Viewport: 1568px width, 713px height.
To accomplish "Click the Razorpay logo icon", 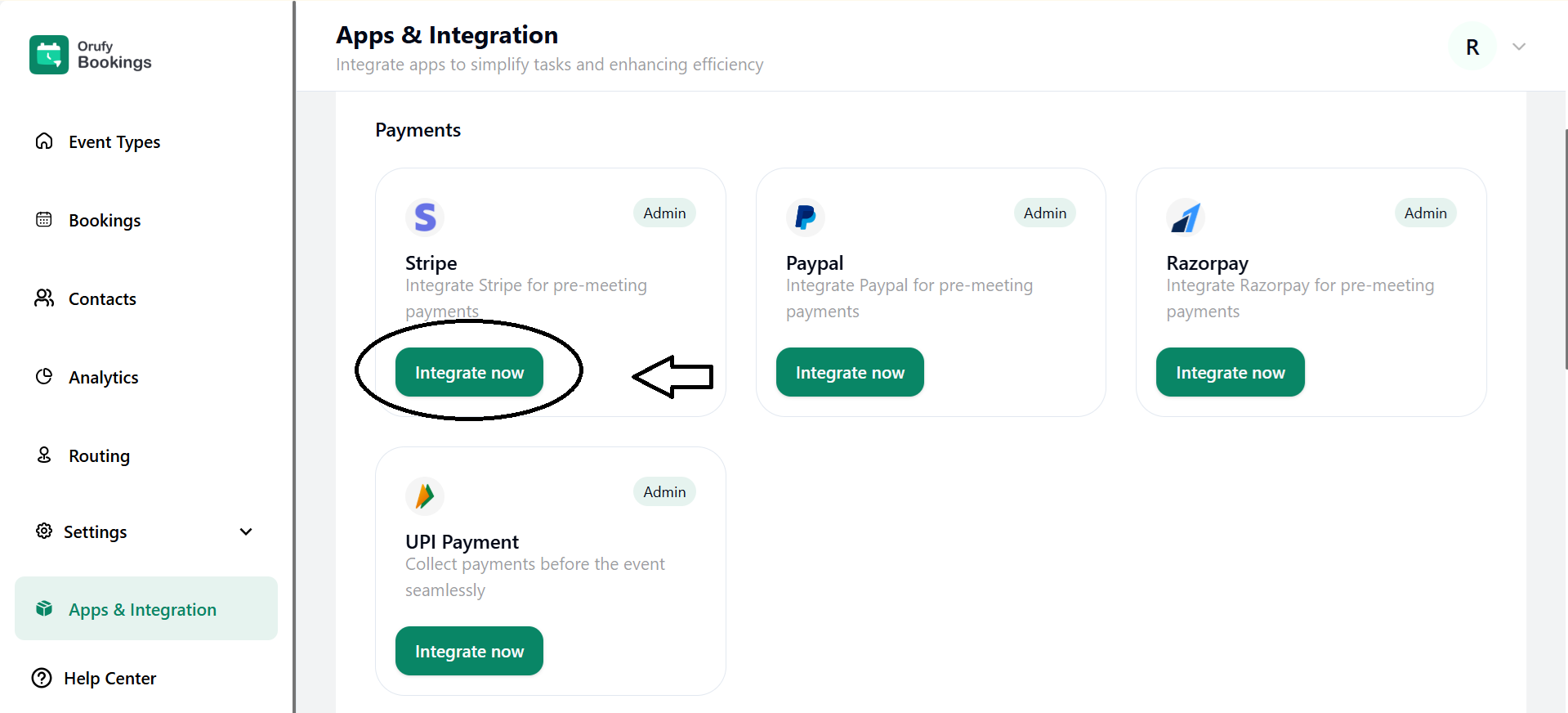I will pos(1185,217).
